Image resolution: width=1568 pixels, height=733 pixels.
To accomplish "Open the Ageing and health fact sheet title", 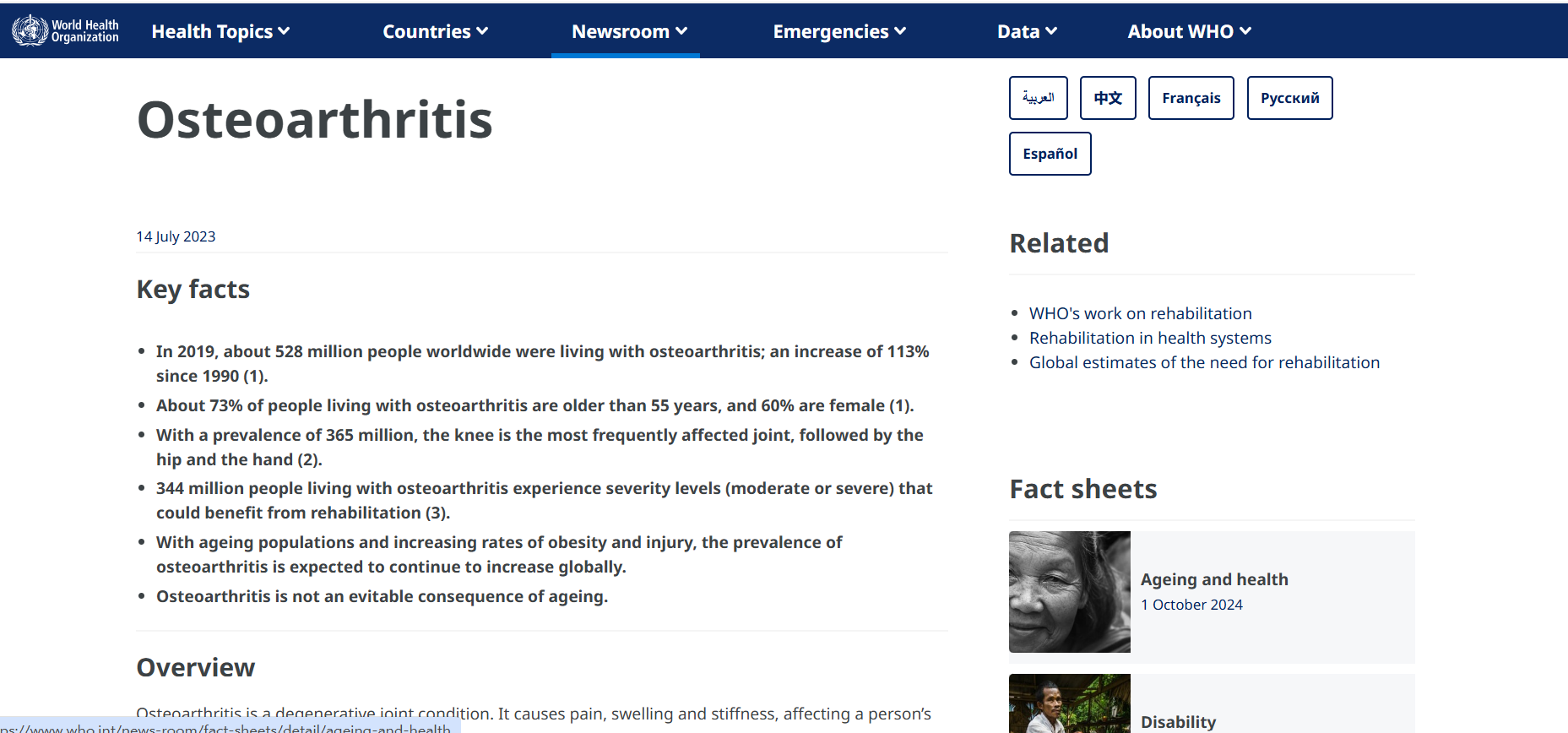I will 1214,579.
